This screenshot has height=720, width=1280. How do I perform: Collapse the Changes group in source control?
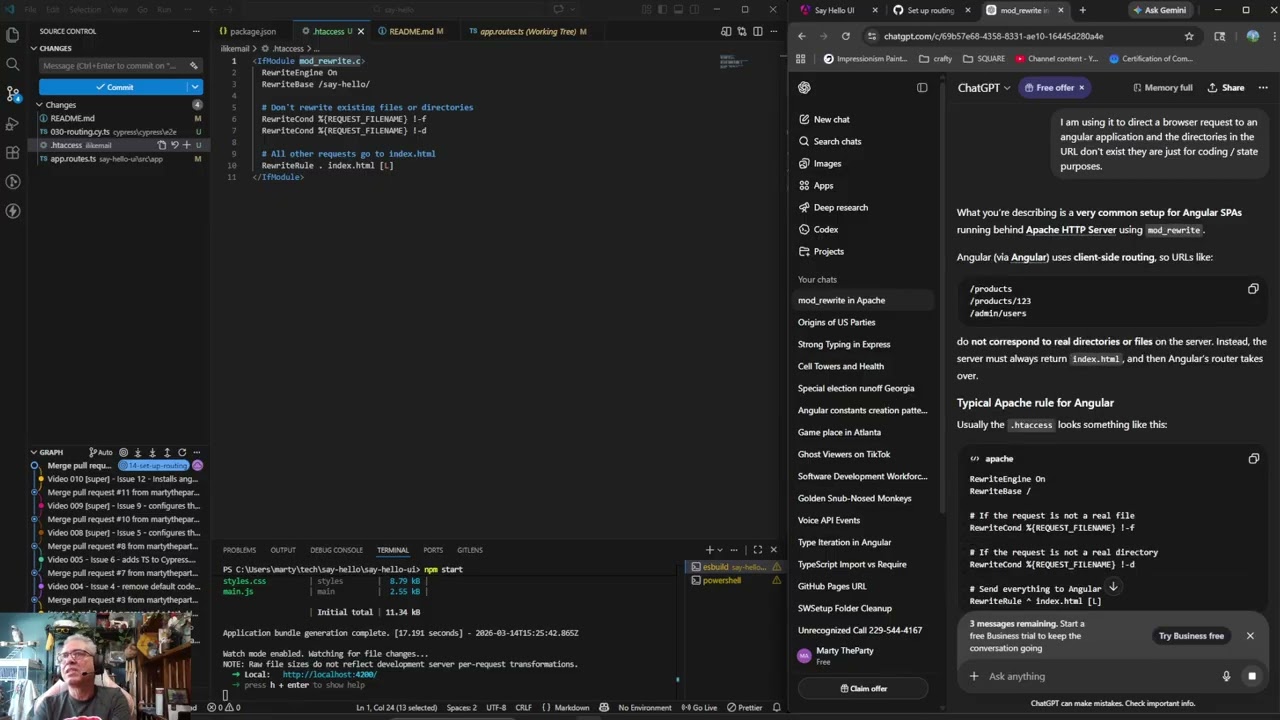coord(60,105)
